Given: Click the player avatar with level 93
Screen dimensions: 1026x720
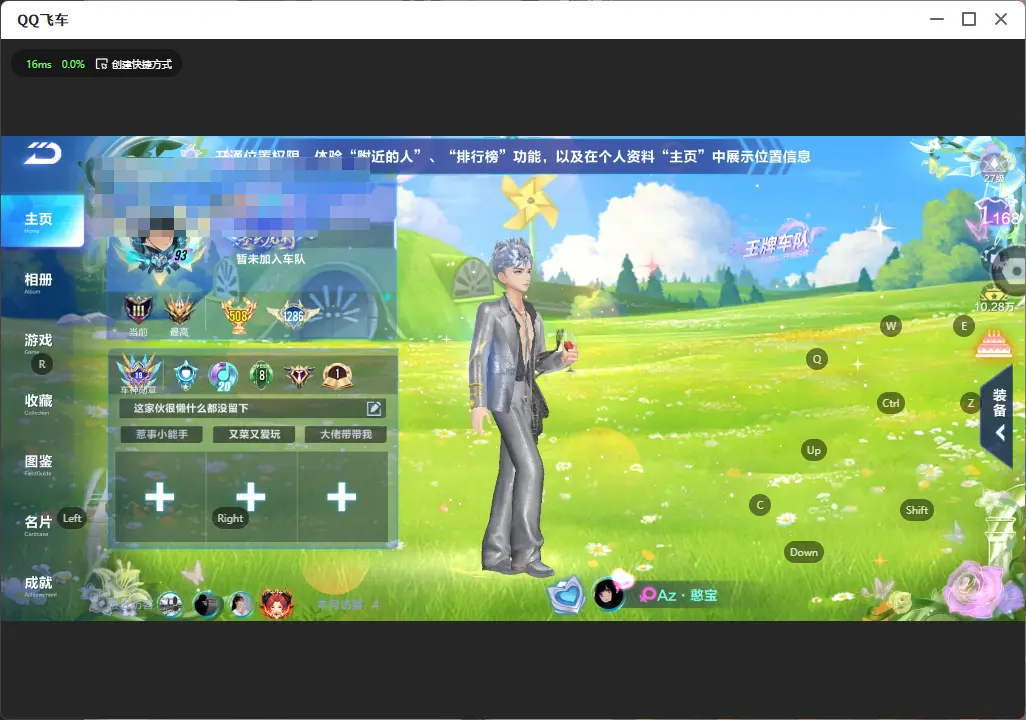Looking at the screenshot, I should 160,245.
